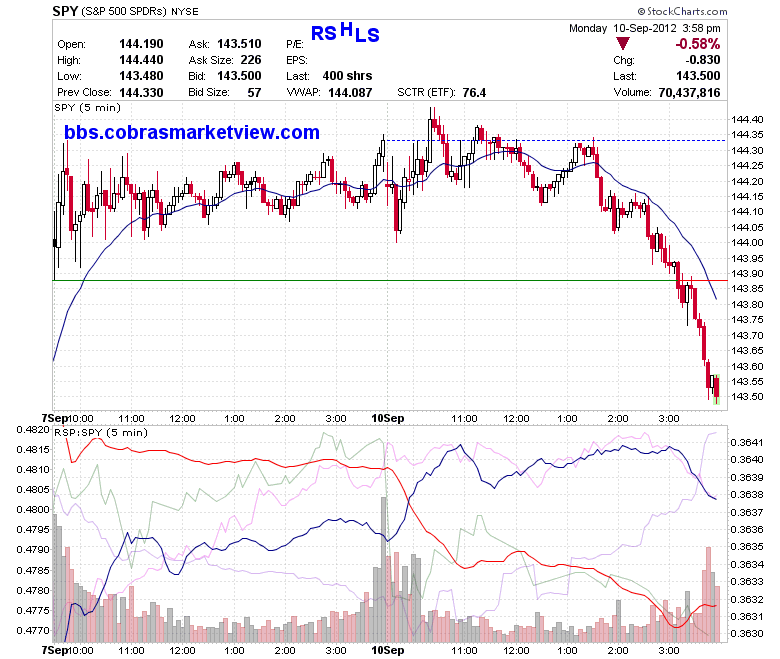The height and width of the screenshot is (659, 780).
Task: Click the 0.4820 left axis label
Action: 33,429
